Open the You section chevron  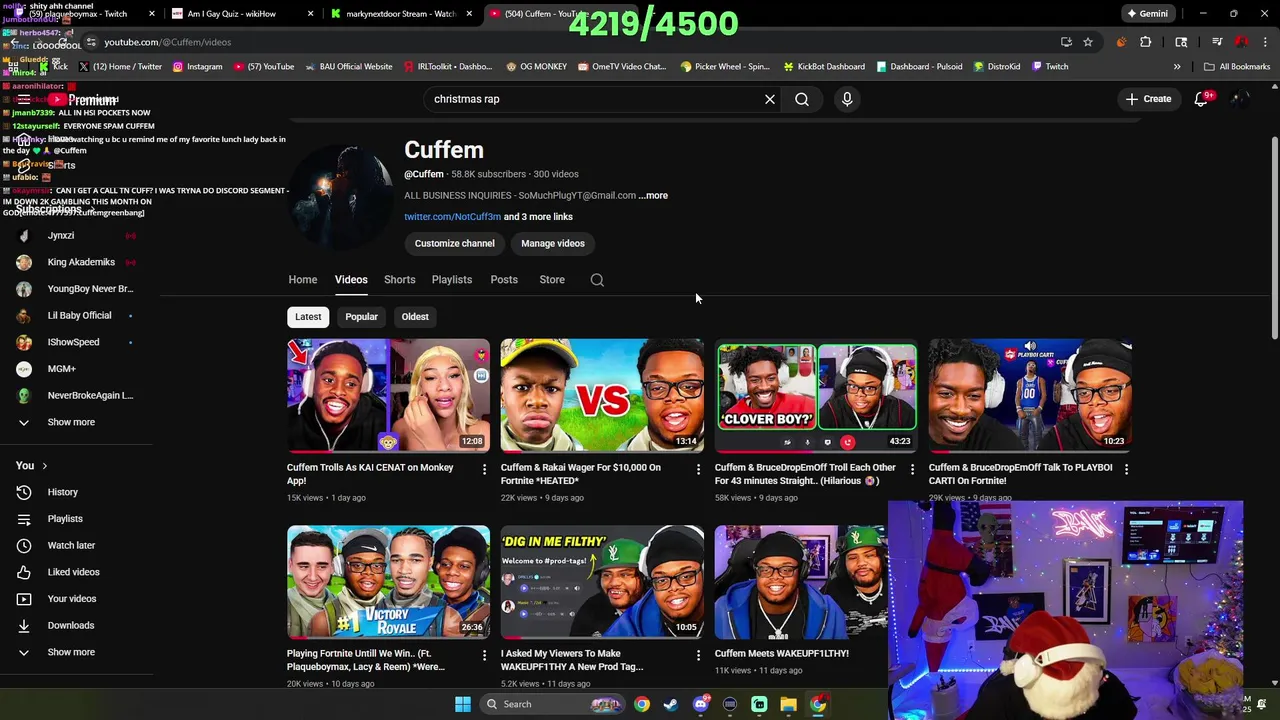pos(44,466)
